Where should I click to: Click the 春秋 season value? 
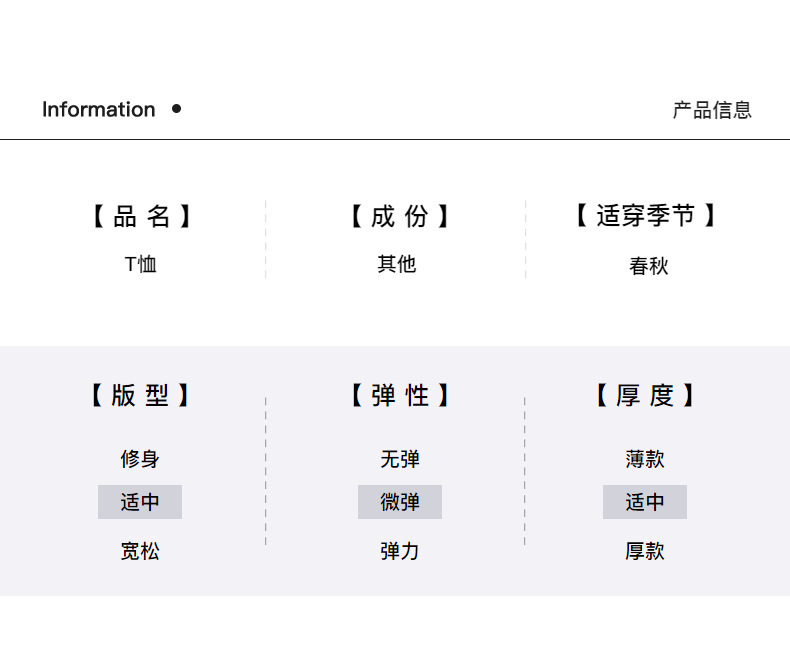pos(648,266)
